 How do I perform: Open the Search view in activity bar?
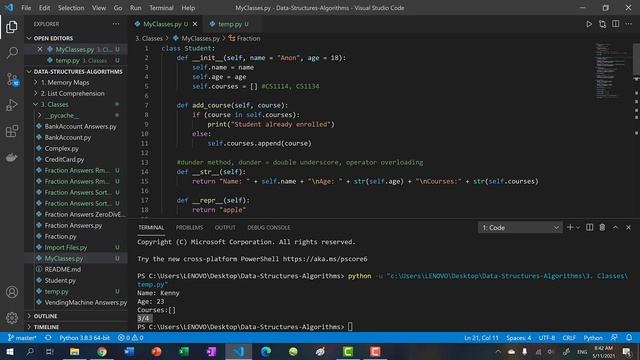[x=12, y=53]
